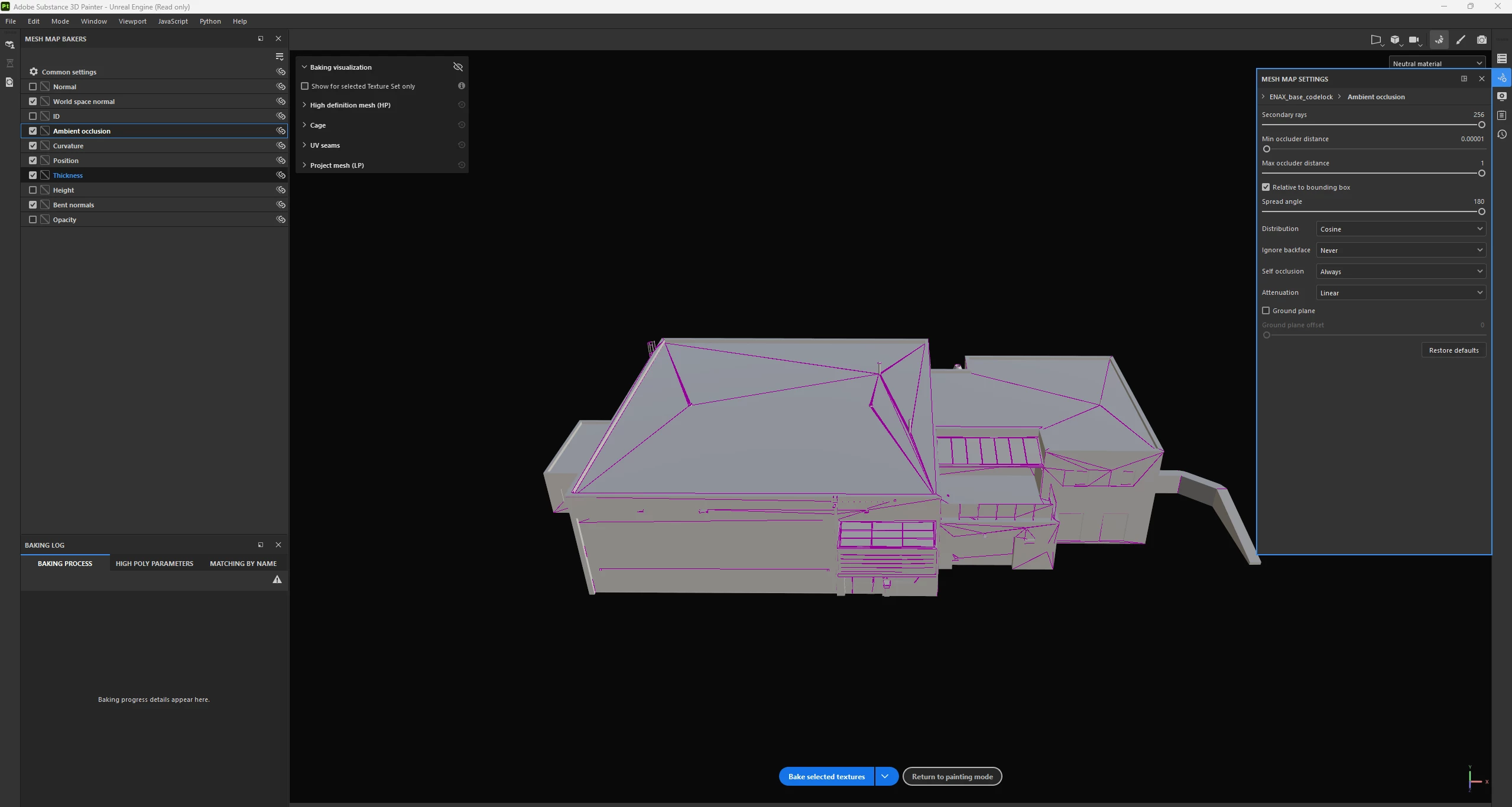The width and height of the screenshot is (1512, 807).
Task: Click link icon beside Curvature baker
Action: click(x=281, y=146)
